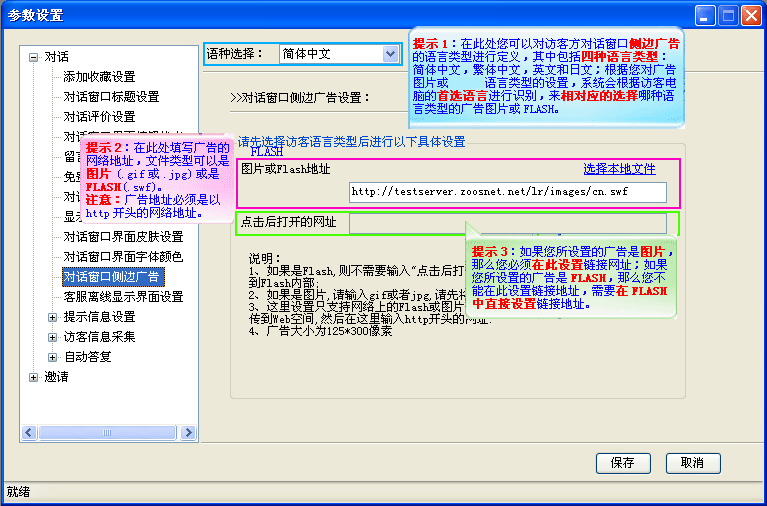Go to 对话窗口界面皮肤设置
The height and width of the screenshot is (506, 767).
click(123, 237)
